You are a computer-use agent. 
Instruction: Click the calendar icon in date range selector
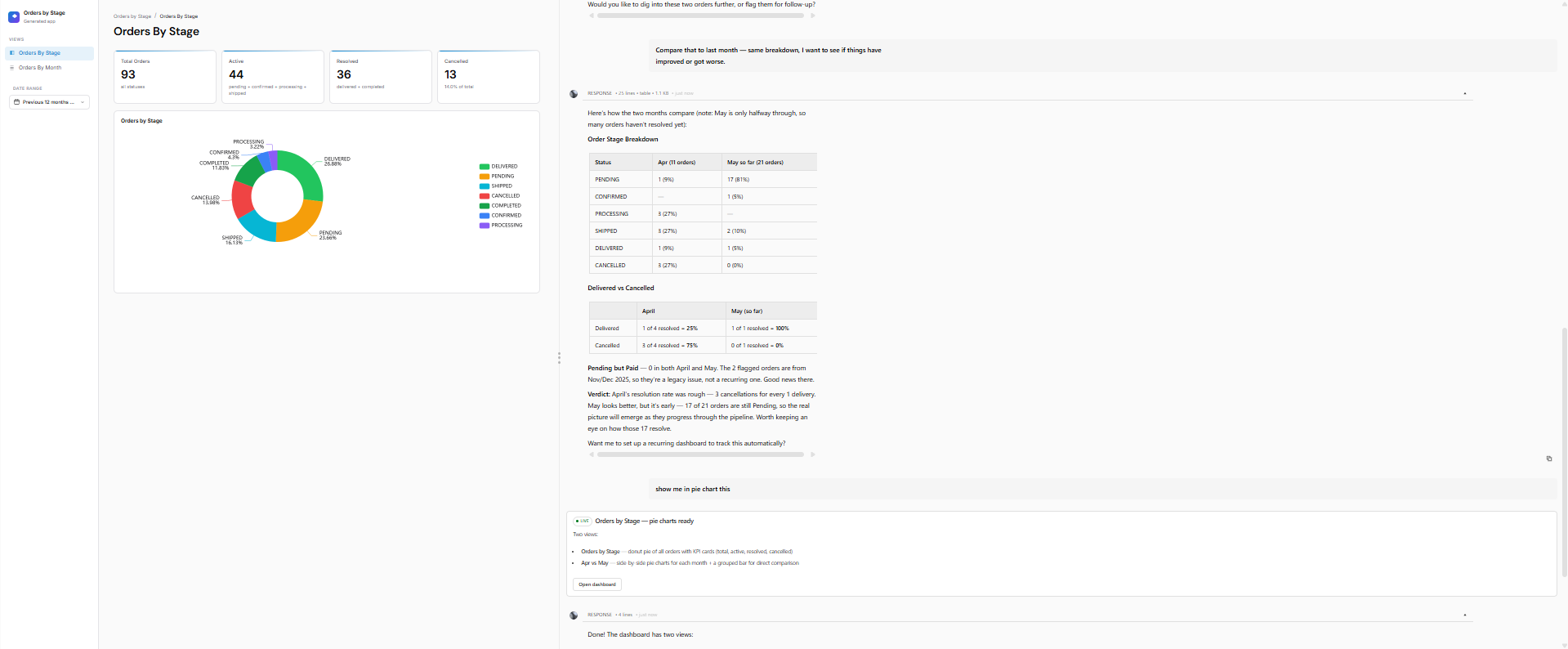click(17, 102)
